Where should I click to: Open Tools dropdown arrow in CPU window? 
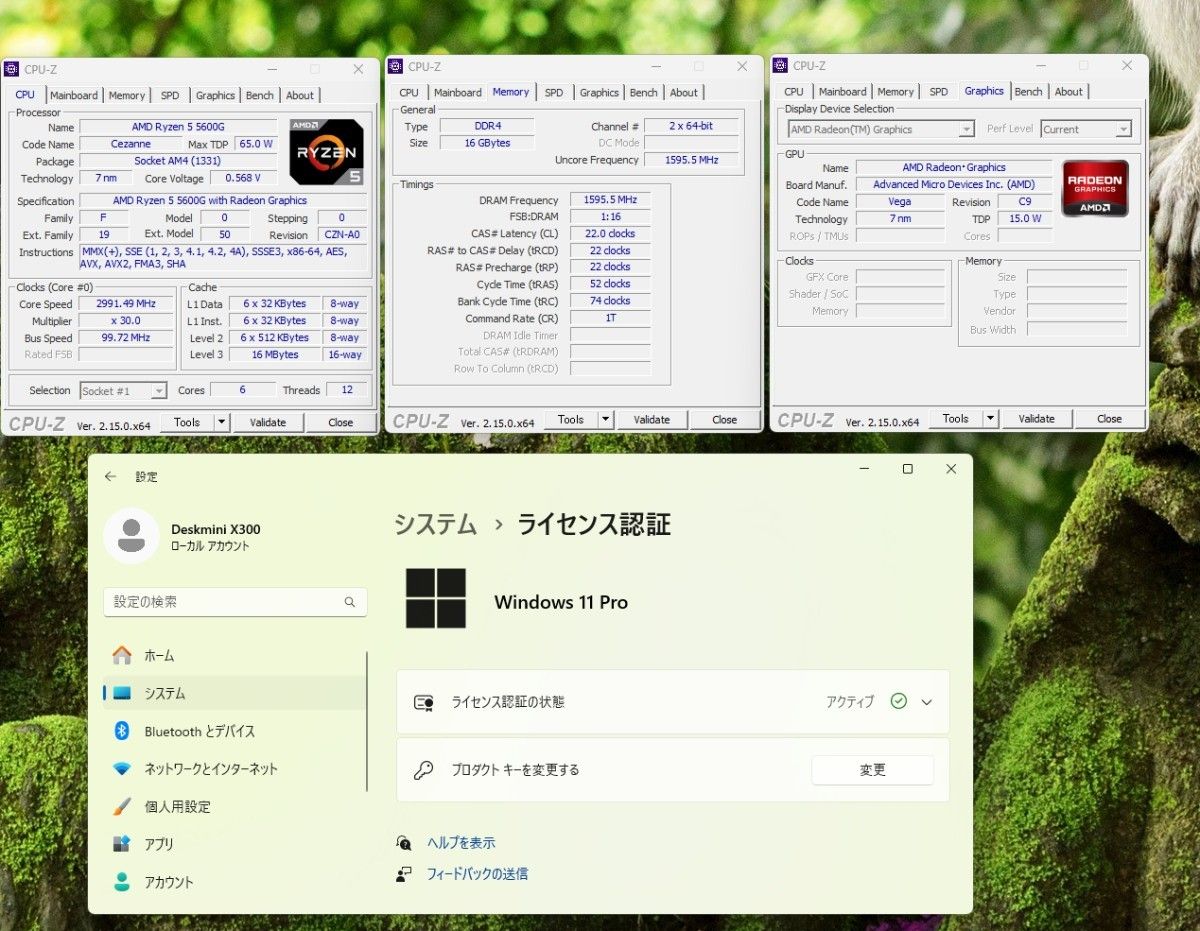coord(221,422)
